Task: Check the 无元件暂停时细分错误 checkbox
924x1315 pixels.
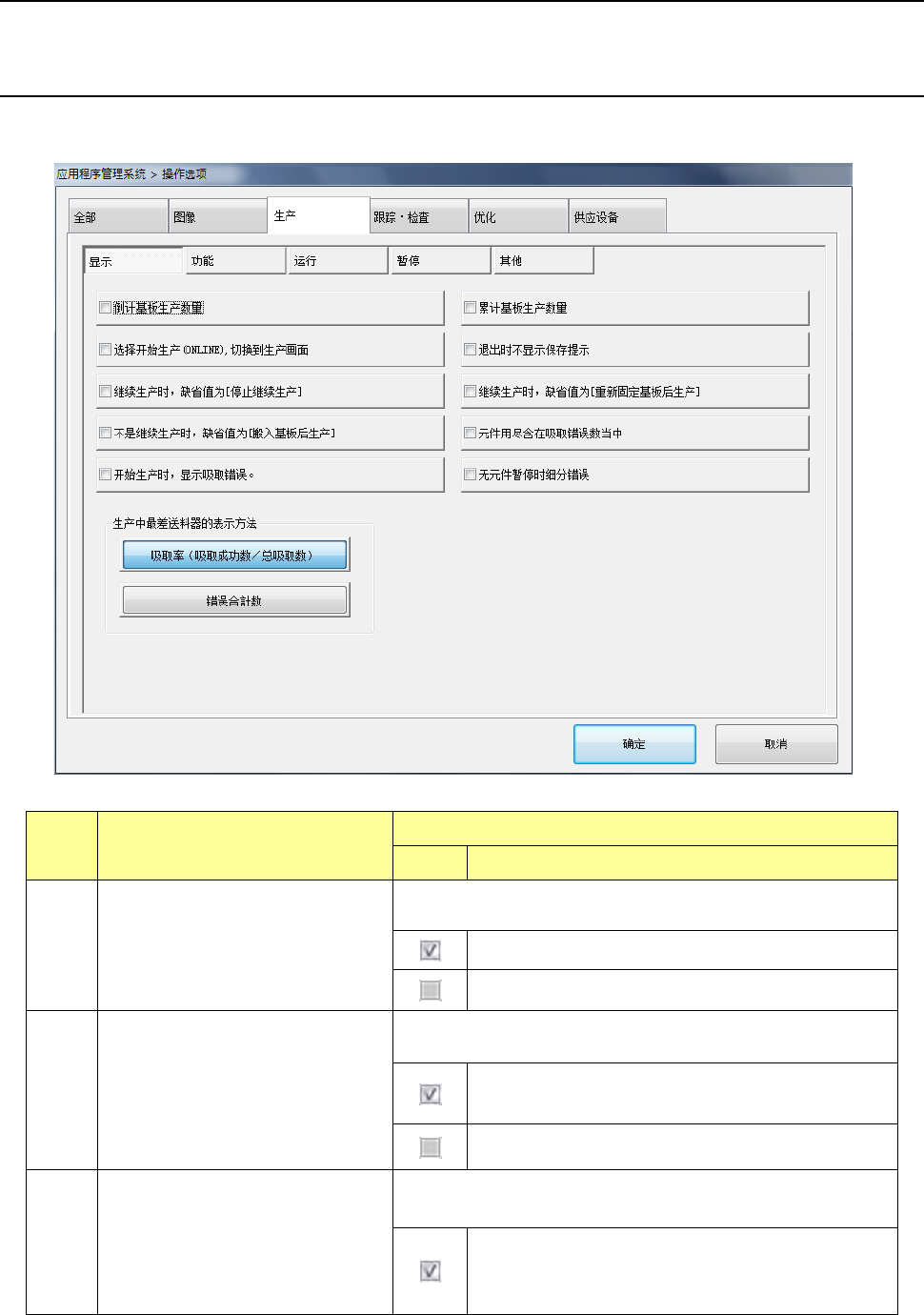Action: [x=470, y=475]
